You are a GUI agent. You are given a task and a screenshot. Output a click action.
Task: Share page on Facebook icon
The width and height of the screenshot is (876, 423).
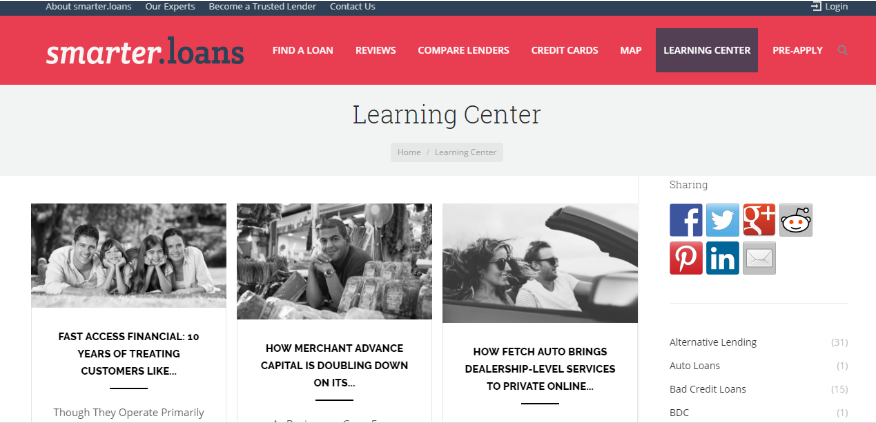point(686,220)
